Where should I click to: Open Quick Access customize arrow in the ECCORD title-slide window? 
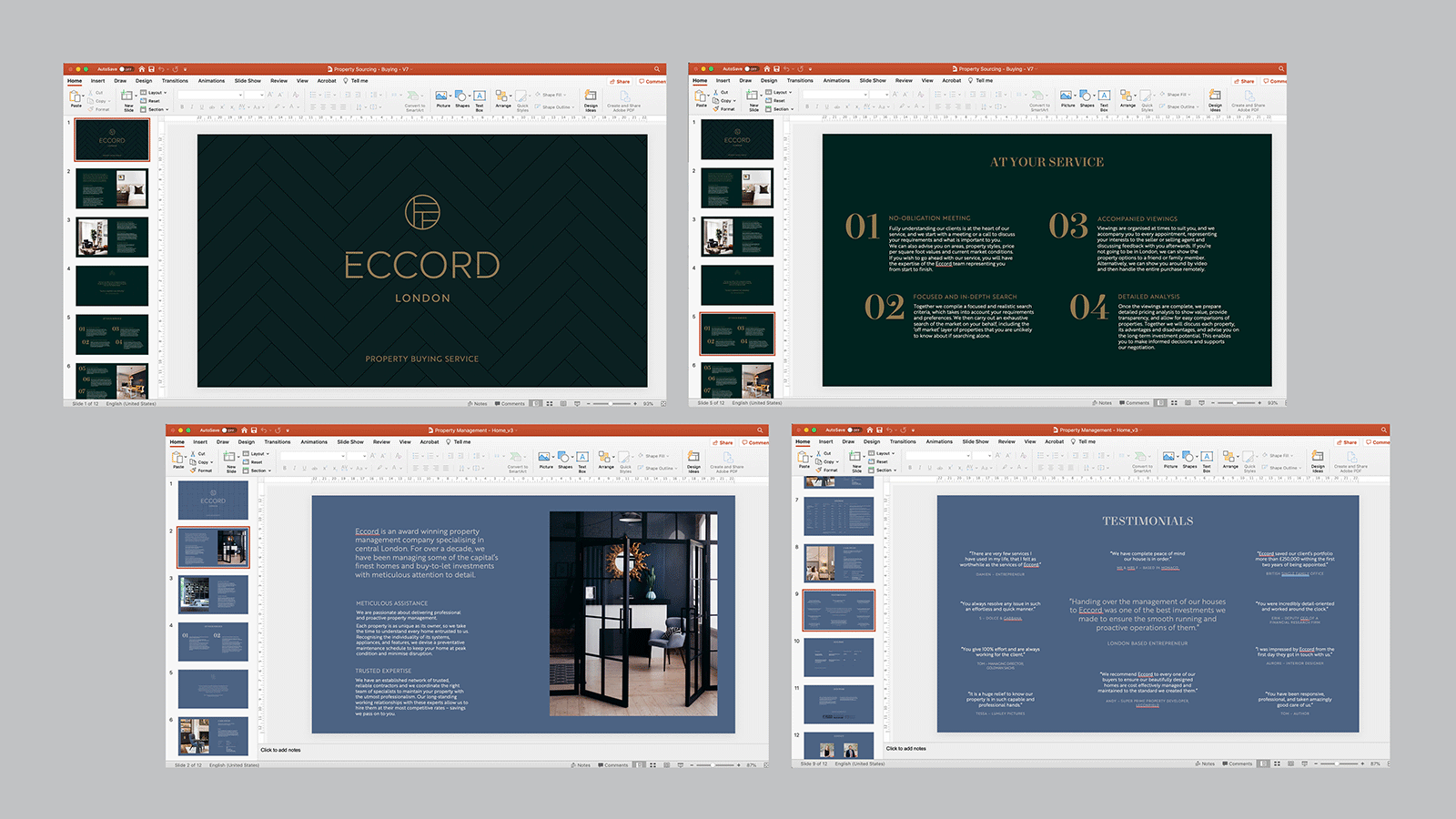pos(185,69)
